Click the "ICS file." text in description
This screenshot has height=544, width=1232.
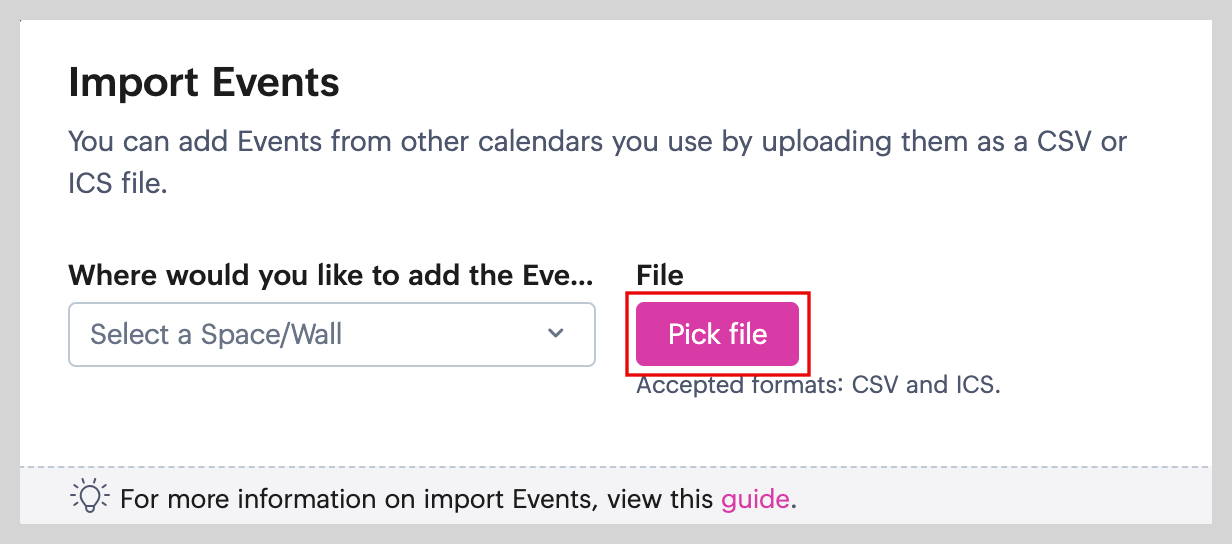point(117,185)
